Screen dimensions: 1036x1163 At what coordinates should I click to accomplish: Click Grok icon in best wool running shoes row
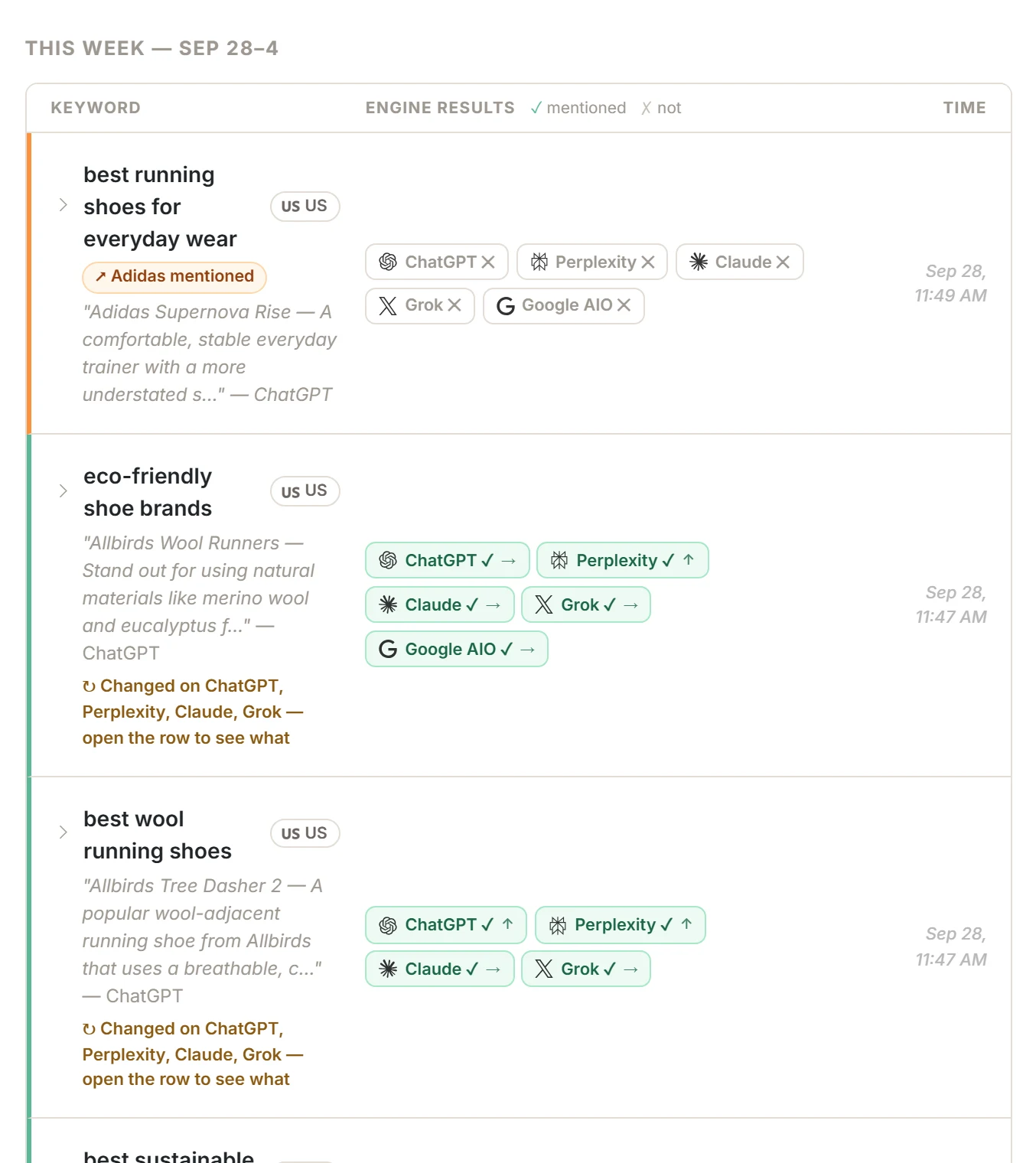(x=544, y=969)
